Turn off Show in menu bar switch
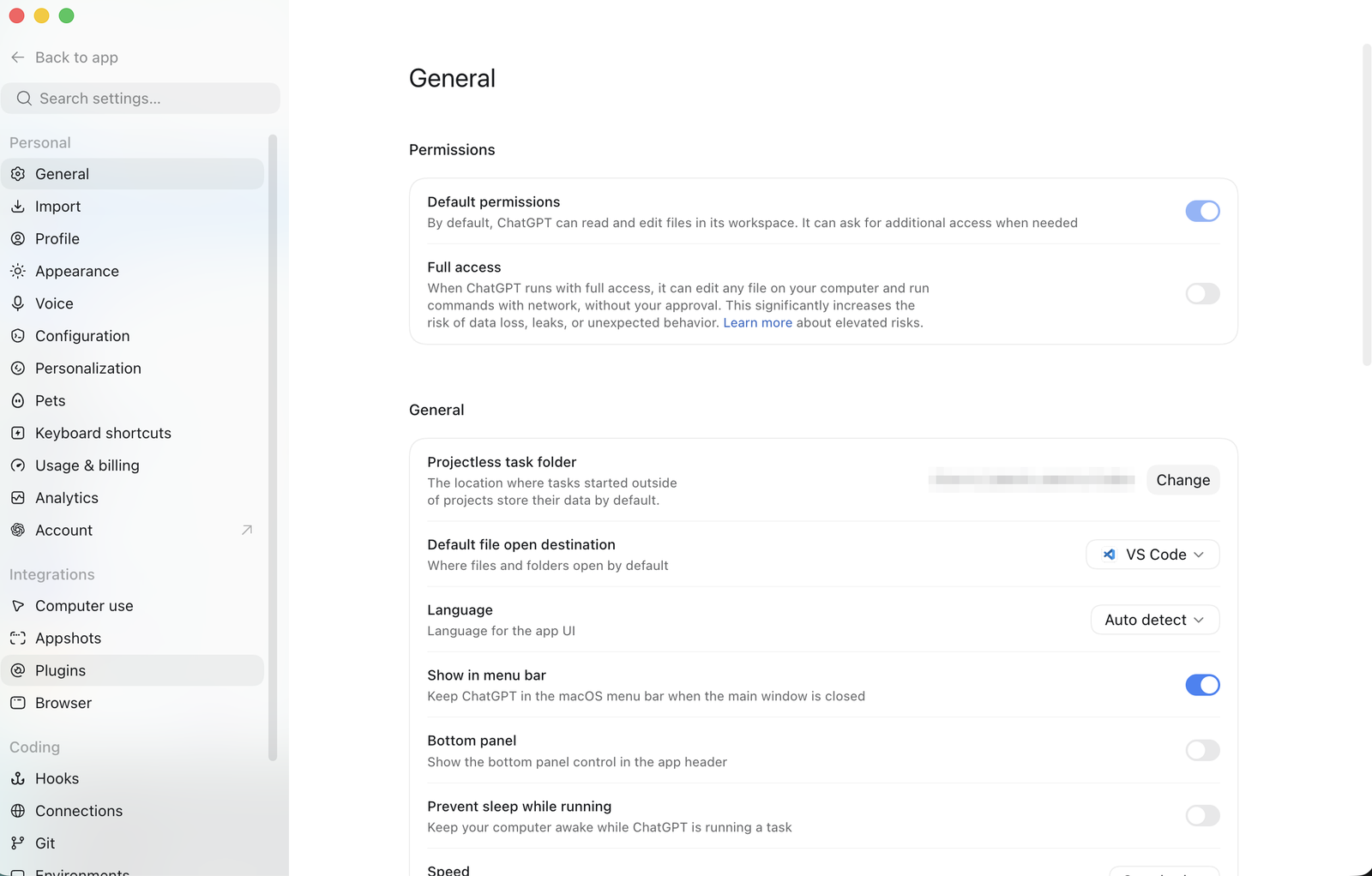 point(1202,685)
